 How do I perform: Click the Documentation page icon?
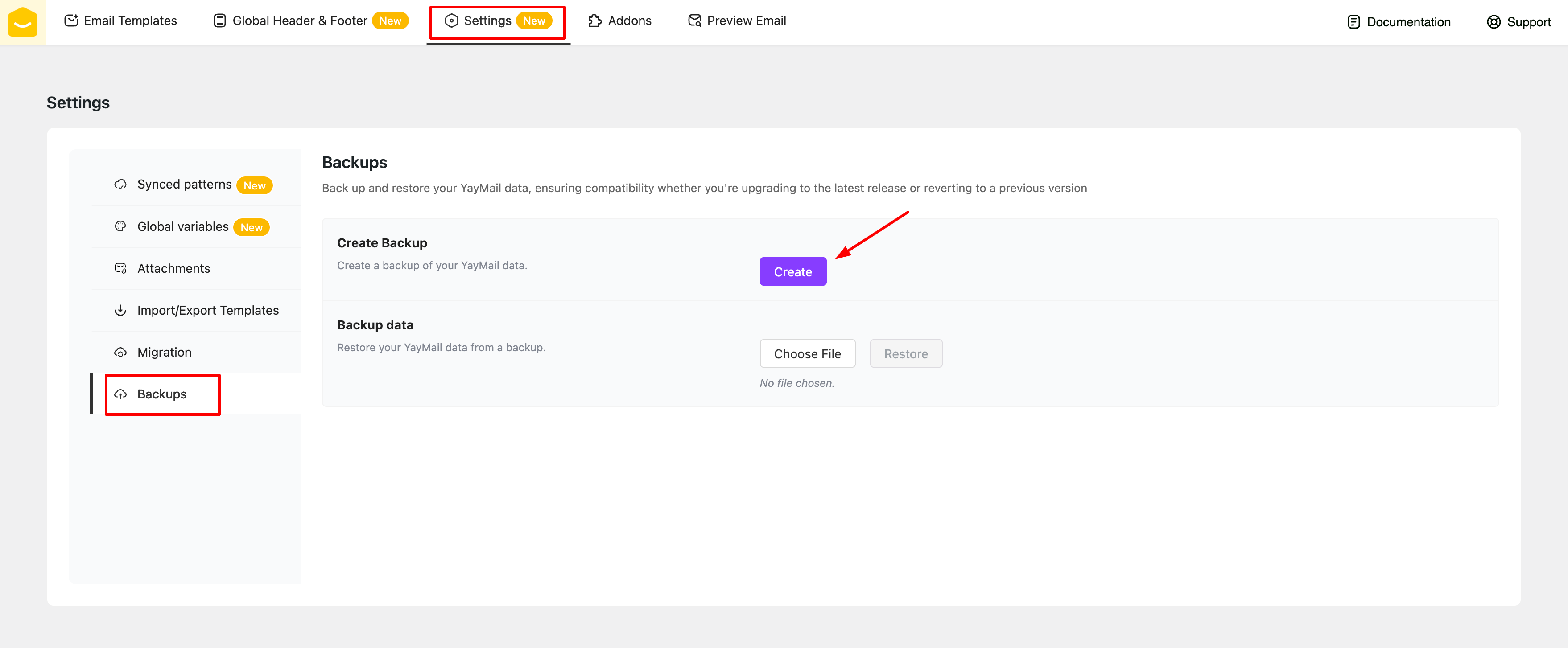point(1353,22)
